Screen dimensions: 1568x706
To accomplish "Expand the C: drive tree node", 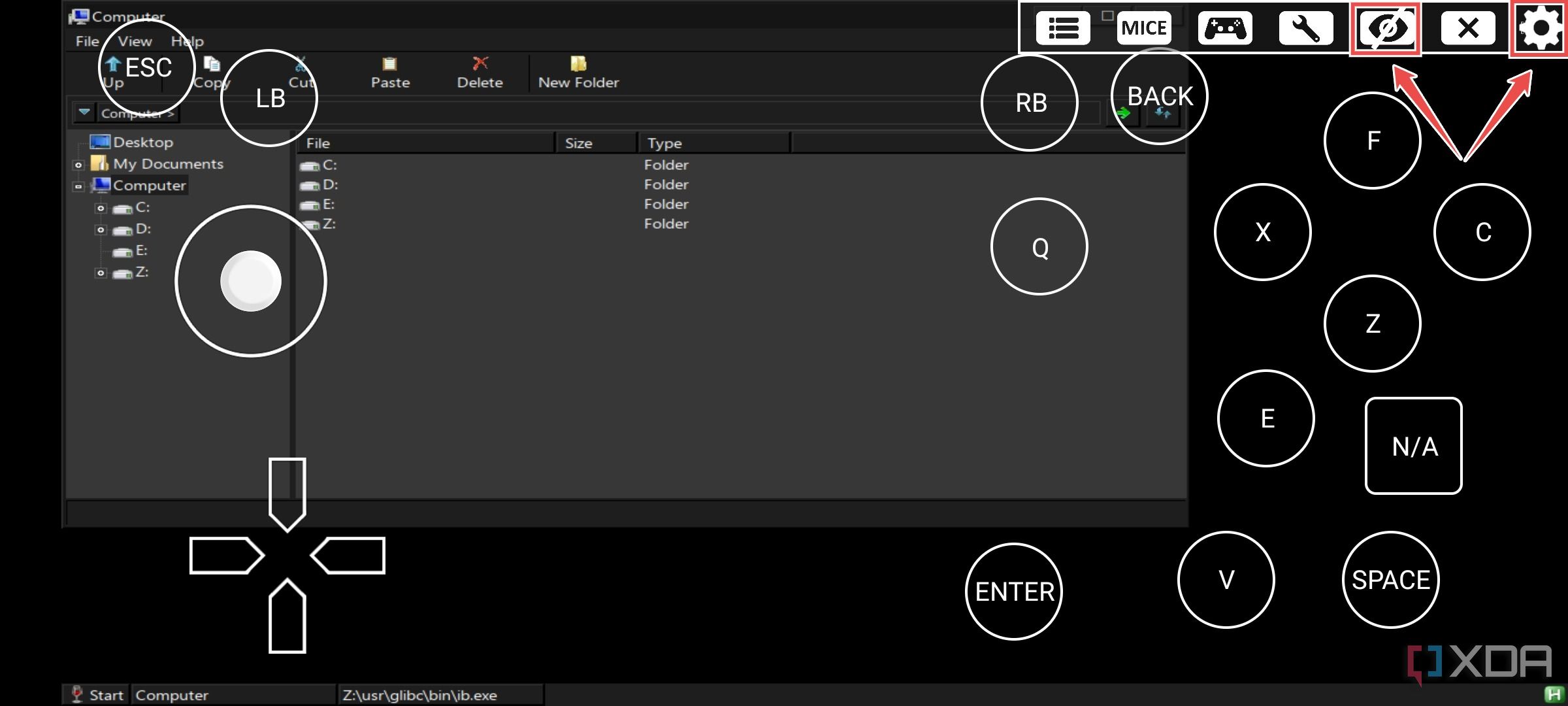I will click(x=101, y=208).
